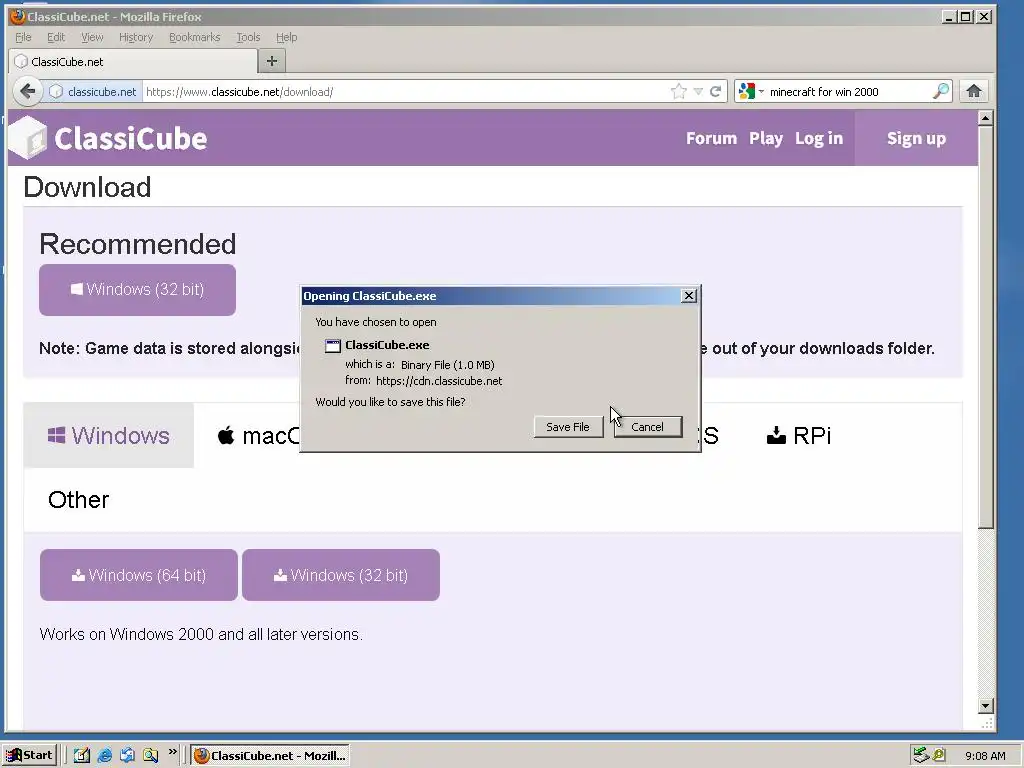Viewport: 1024px width, 768px height.
Task: Click Save File in download dialog
Action: 568,426
